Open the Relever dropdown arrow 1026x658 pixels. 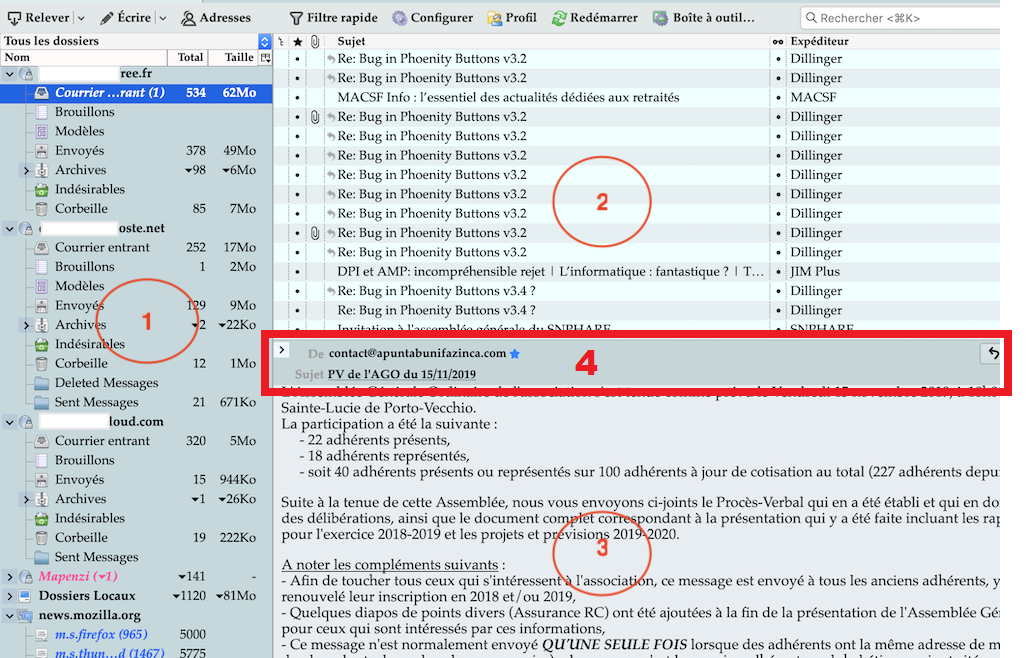tap(81, 18)
